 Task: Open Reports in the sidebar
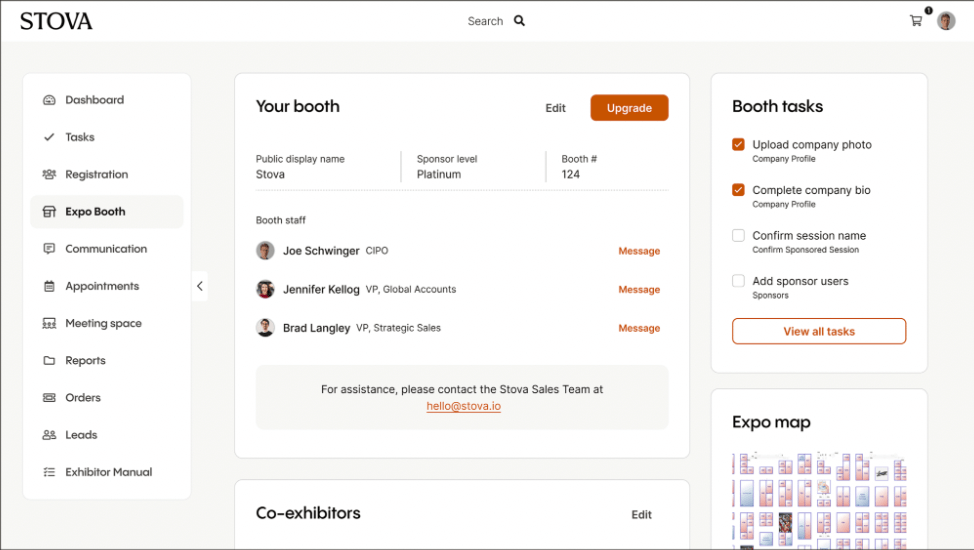click(107, 360)
